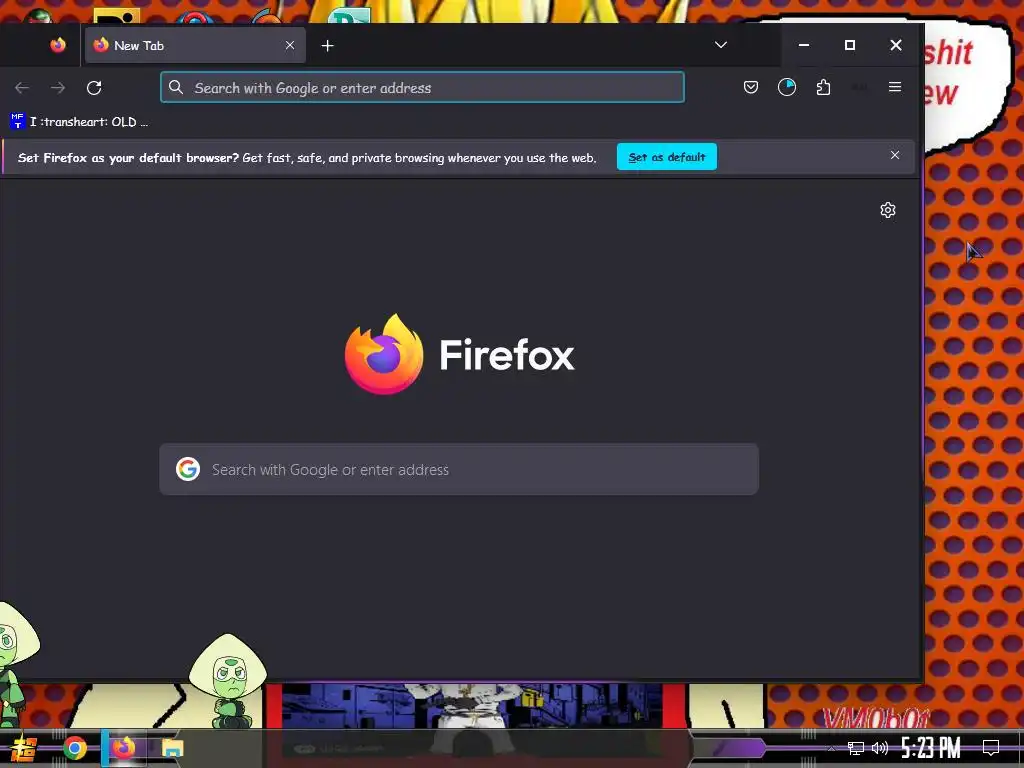Open the notification center icon

(991, 748)
